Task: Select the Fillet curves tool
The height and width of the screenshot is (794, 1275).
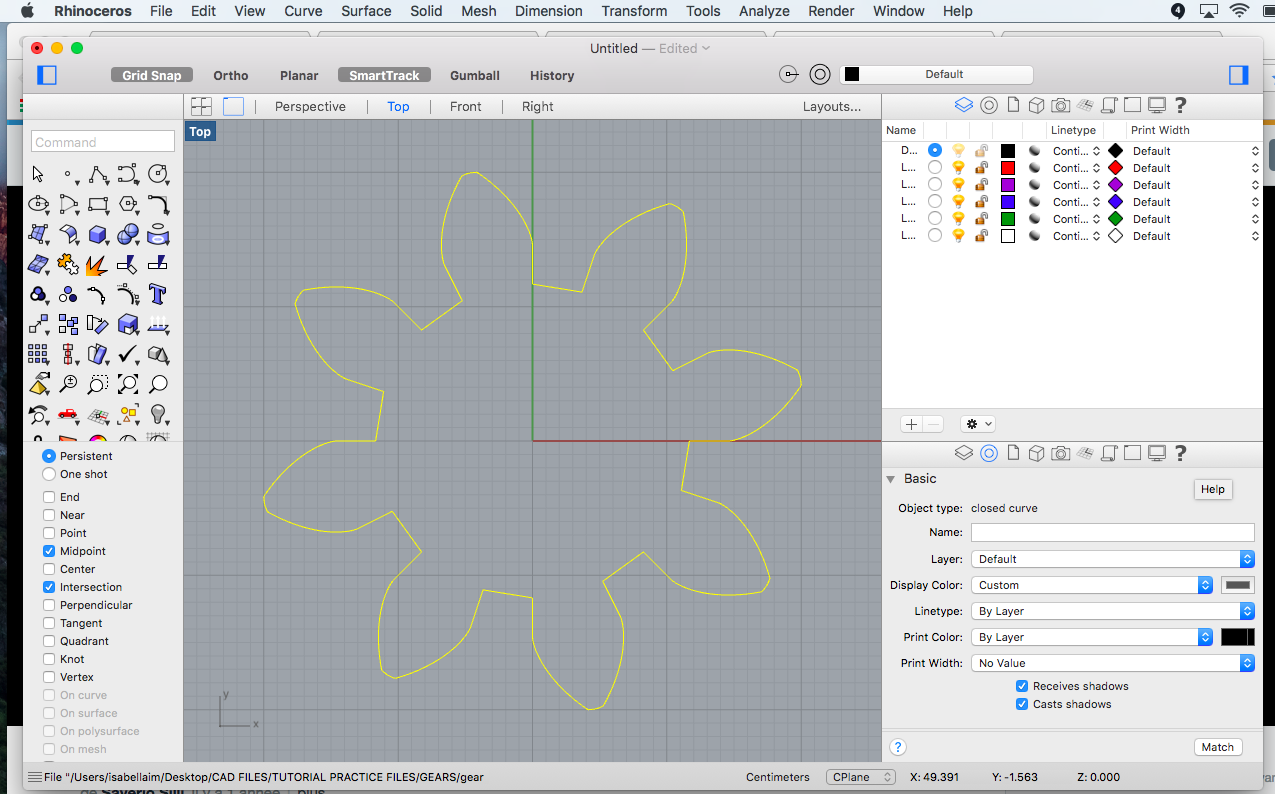Action: point(157,204)
